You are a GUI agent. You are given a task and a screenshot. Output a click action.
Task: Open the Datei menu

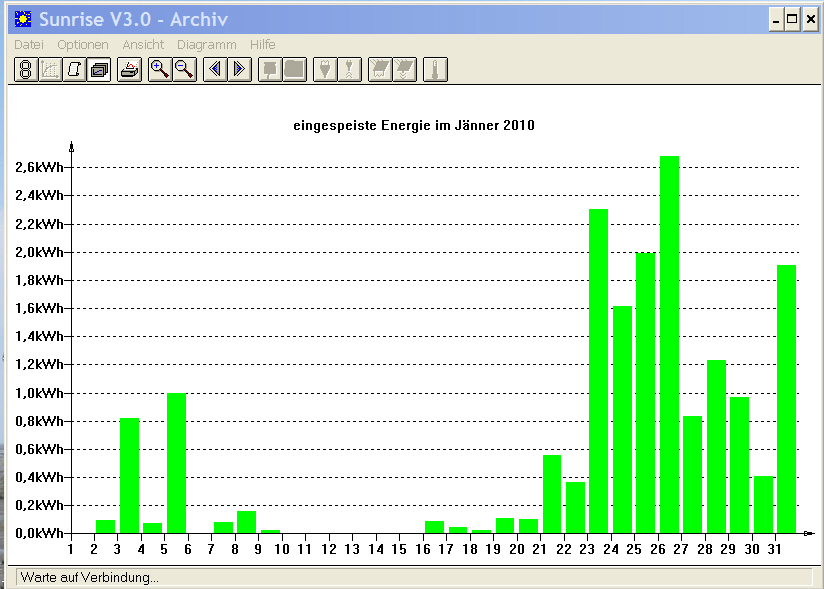click(x=29, y=45)
